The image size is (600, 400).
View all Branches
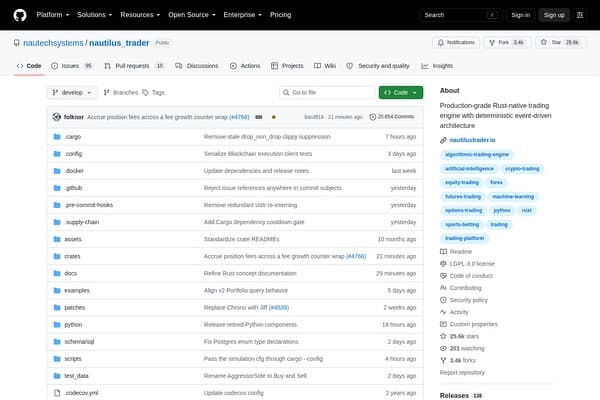click(121, 93)
